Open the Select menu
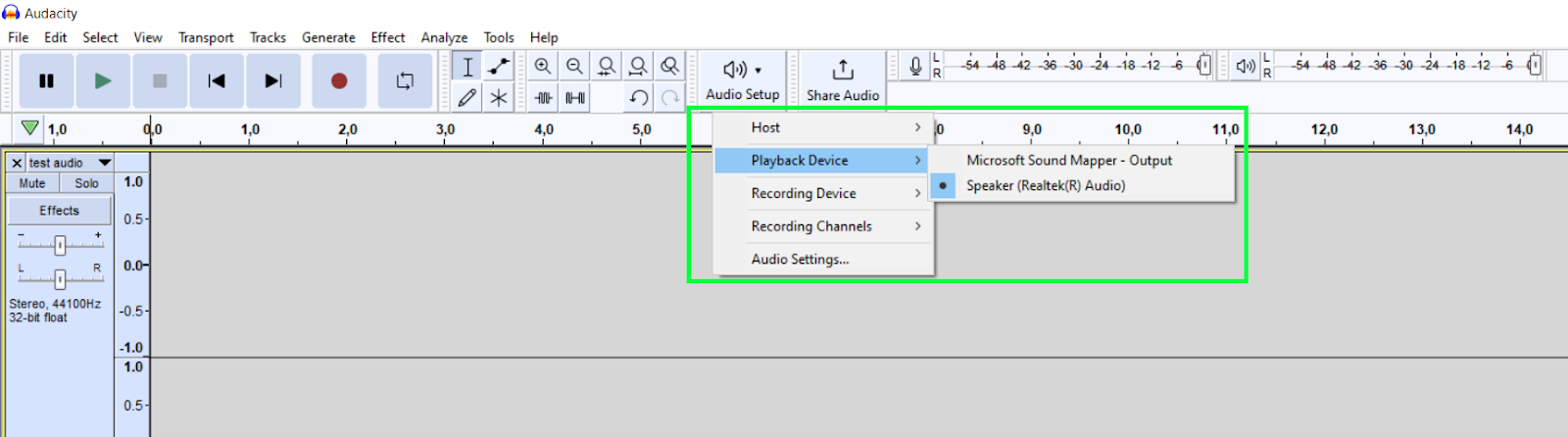Image resolution: width=1568 pixels, height=437 pixels. coord(100,37)
